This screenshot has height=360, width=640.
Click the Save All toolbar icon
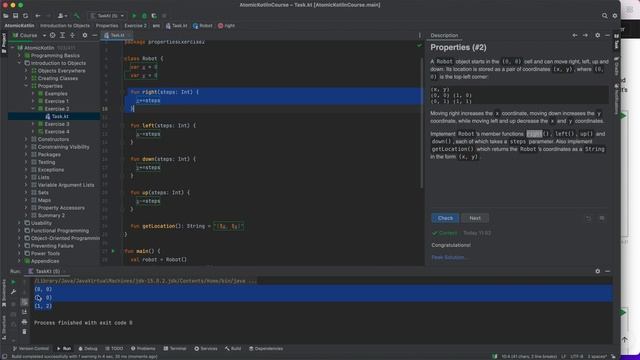click(16, 16)
